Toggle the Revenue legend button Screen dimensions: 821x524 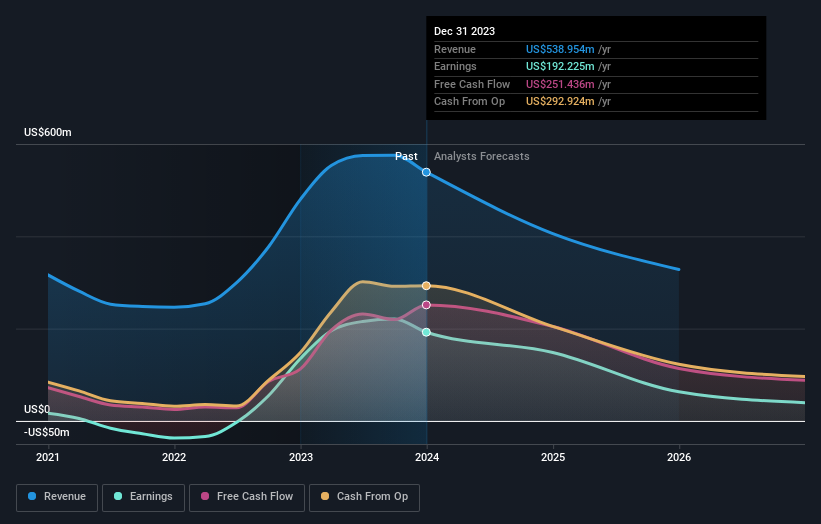(x=57, y=497)
